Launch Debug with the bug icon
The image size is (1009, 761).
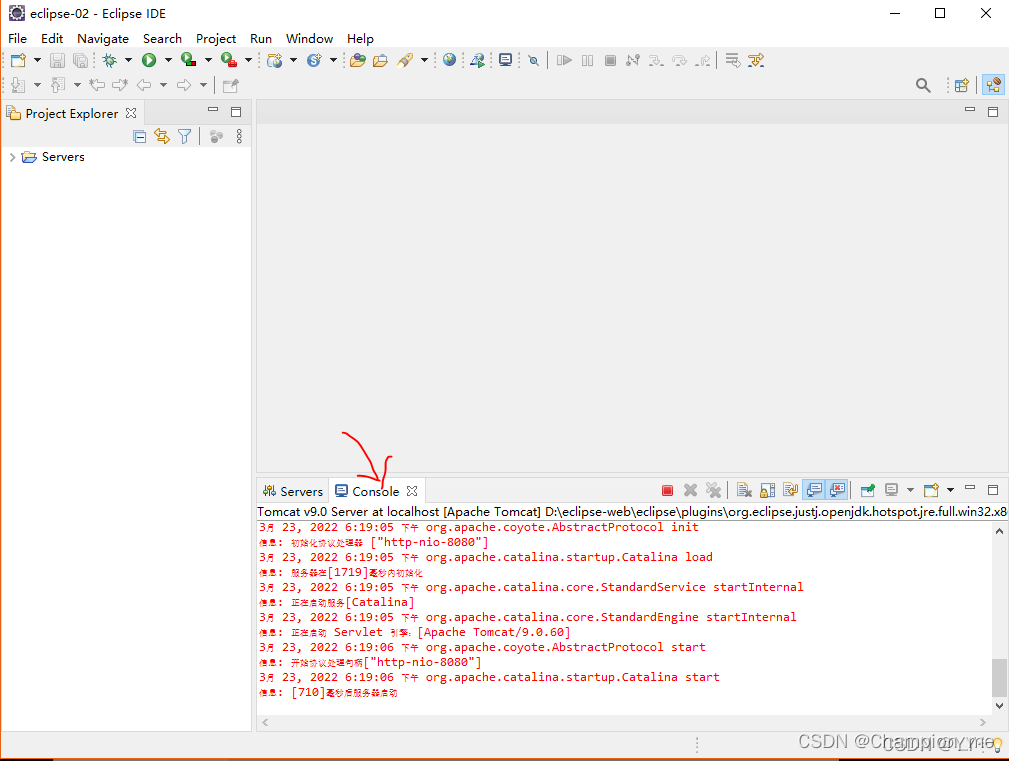(x=109, y=60)
